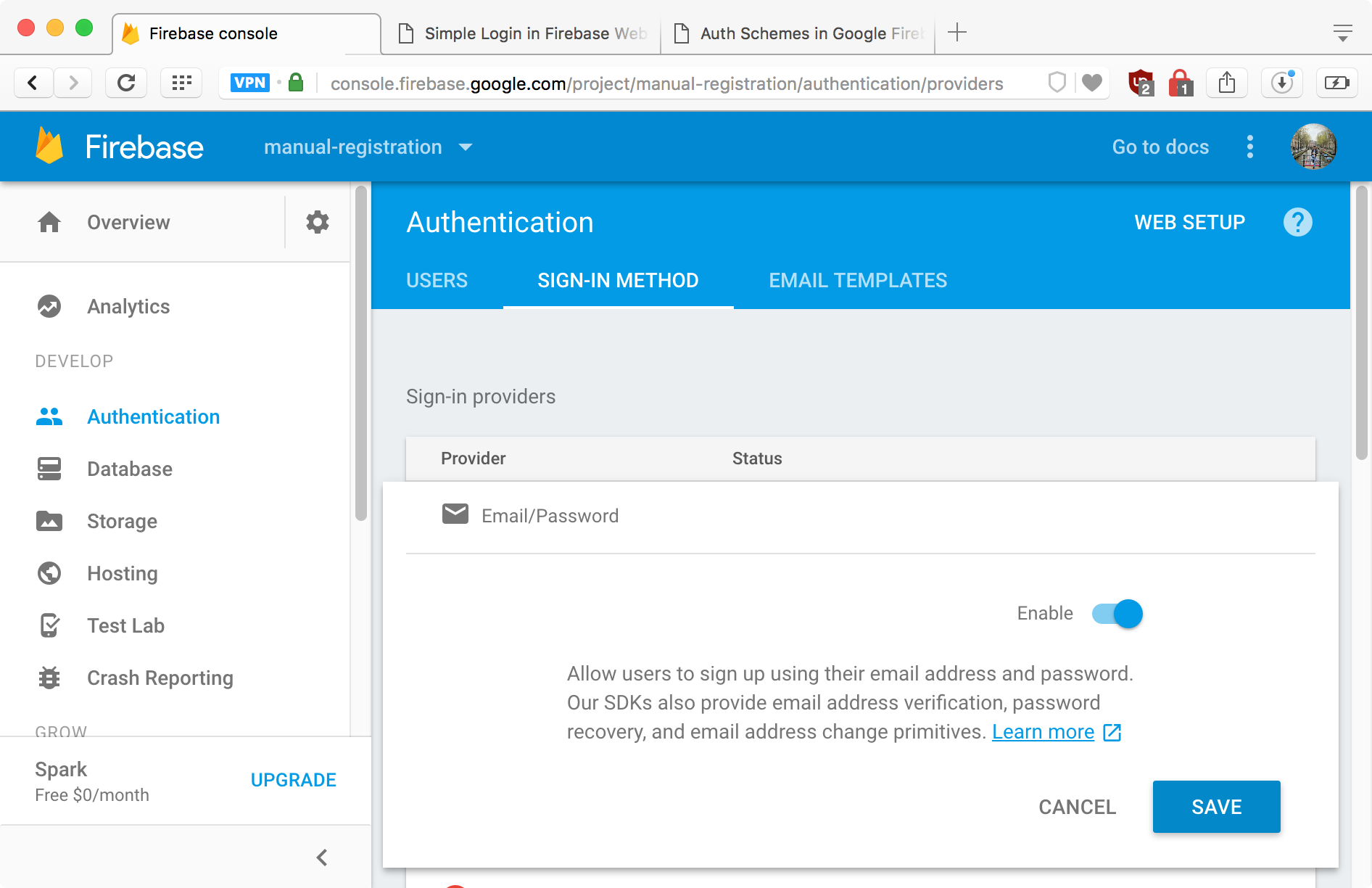Click the browser back arrow

coord(33,83)
